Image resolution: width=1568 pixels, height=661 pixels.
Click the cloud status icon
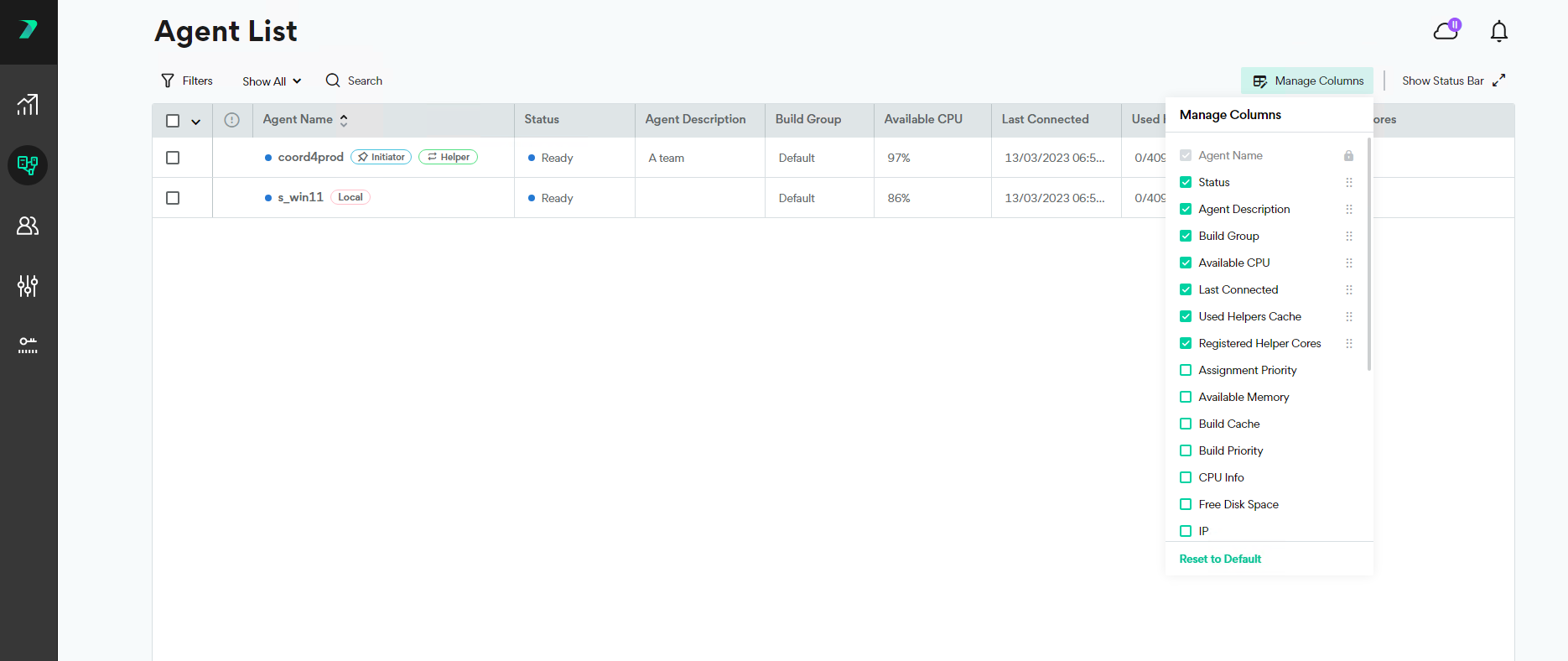1446,31
